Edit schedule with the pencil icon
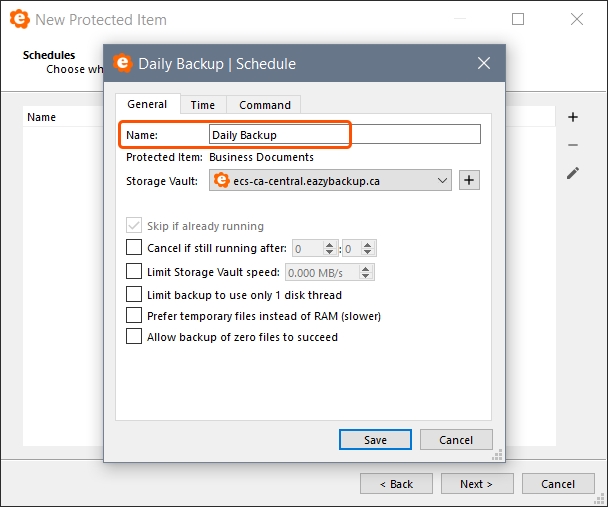Image resolution: width=608 pixels, height=507 pixels. (573, 173)
